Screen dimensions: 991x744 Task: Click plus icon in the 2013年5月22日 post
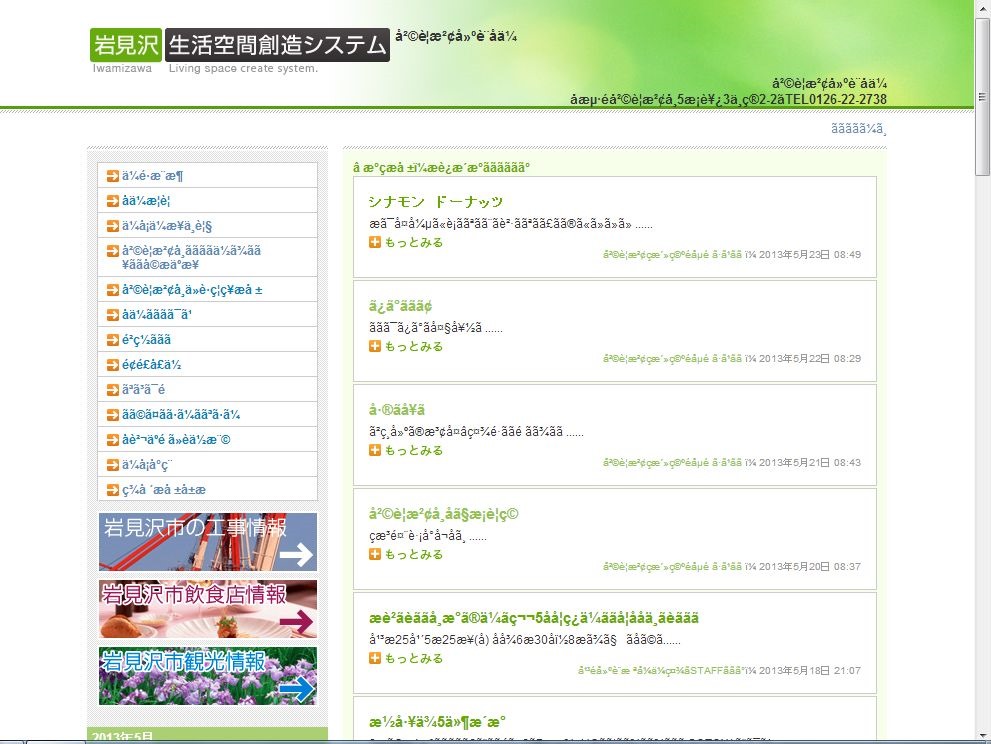(x=375, y=346)
